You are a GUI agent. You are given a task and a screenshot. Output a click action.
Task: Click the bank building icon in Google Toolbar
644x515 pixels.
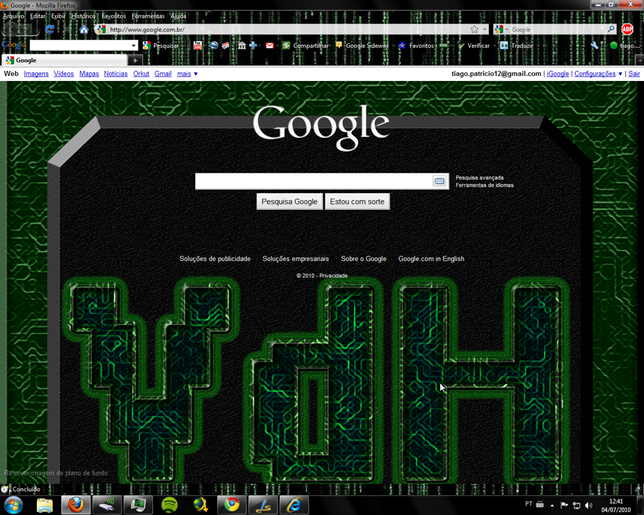(242, 46)
